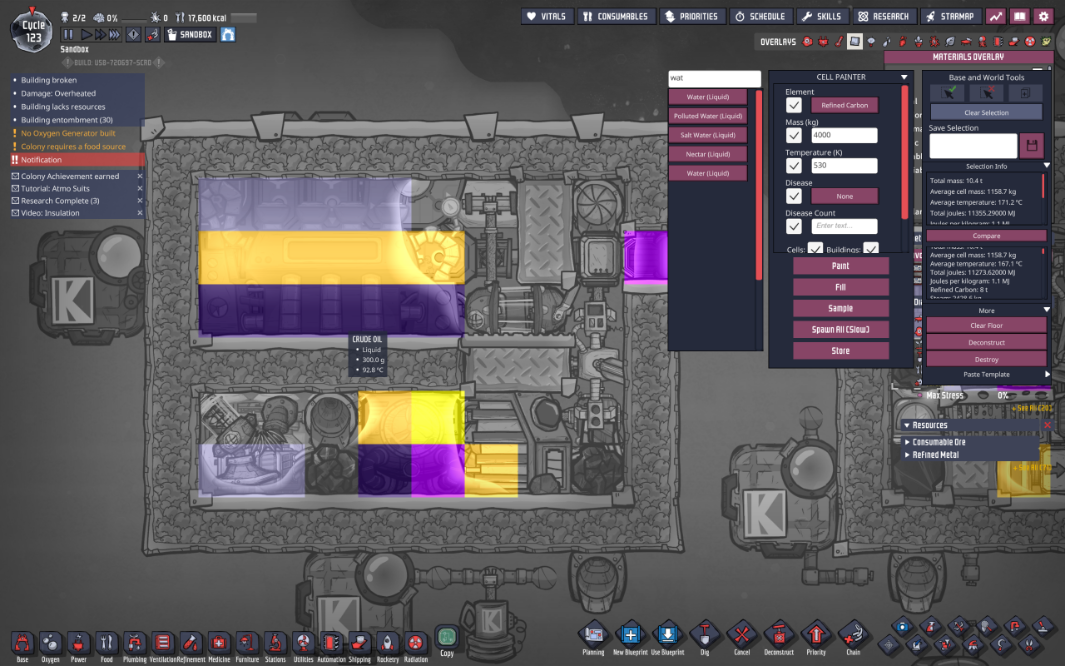Toggle the Buildings checkbox
Viewport: 1065px width, 666px height.
[x=871, y=248]
